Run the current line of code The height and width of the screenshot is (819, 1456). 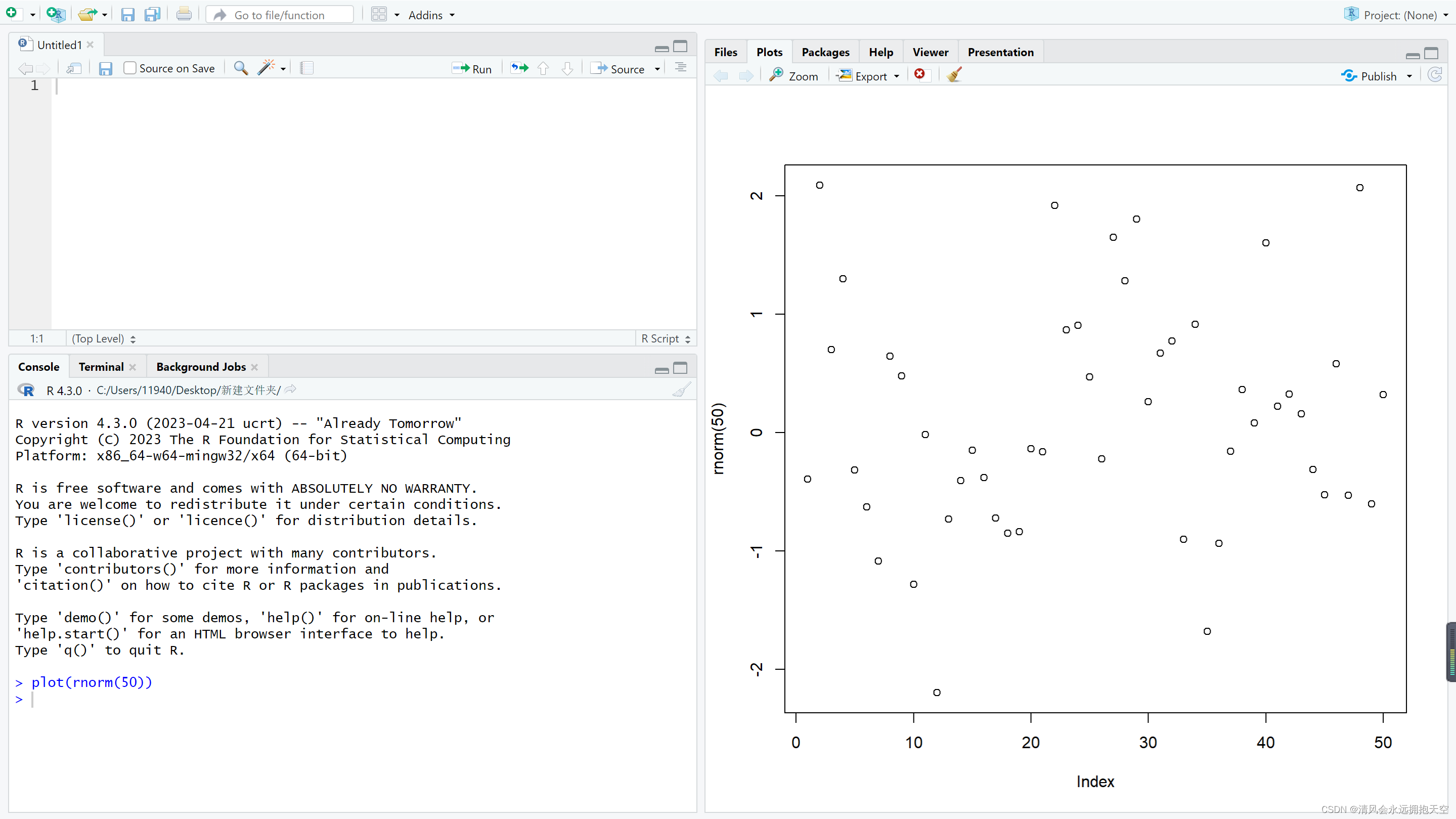click(472, 68)
